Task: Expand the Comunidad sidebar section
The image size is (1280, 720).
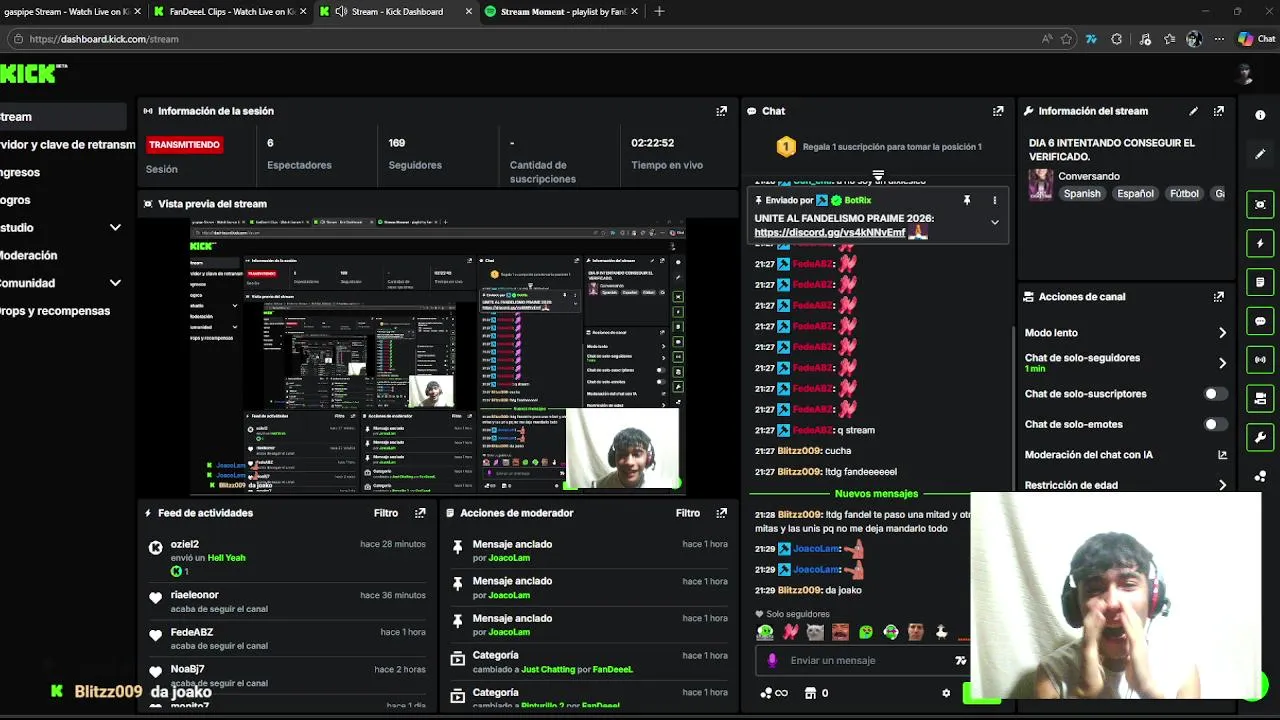Action: 115,283
